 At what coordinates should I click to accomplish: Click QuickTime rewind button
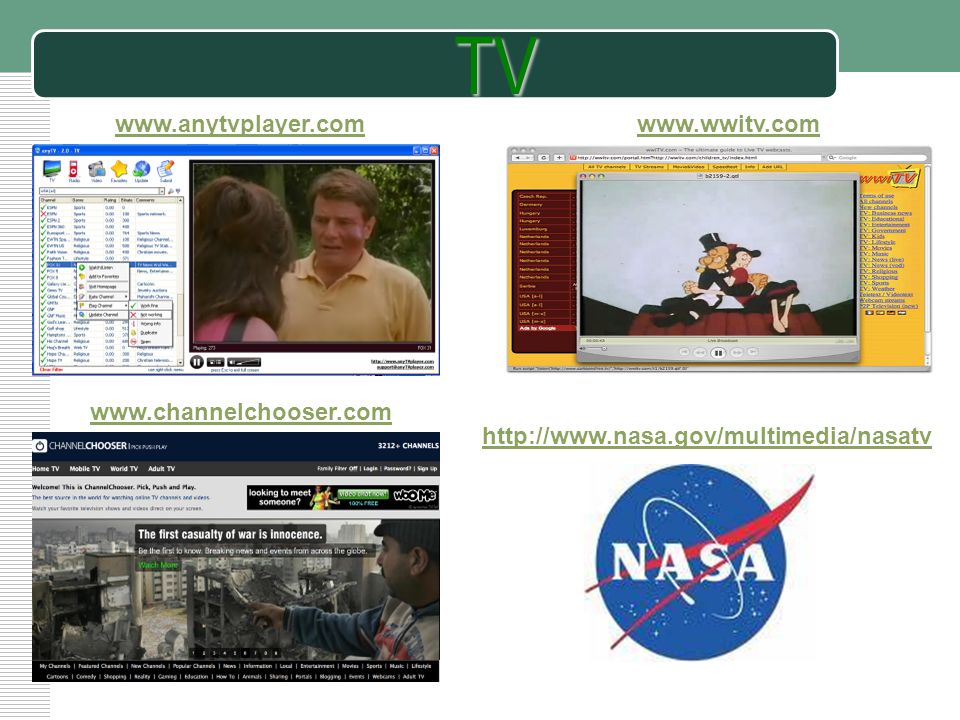click(x=700, y=353)
